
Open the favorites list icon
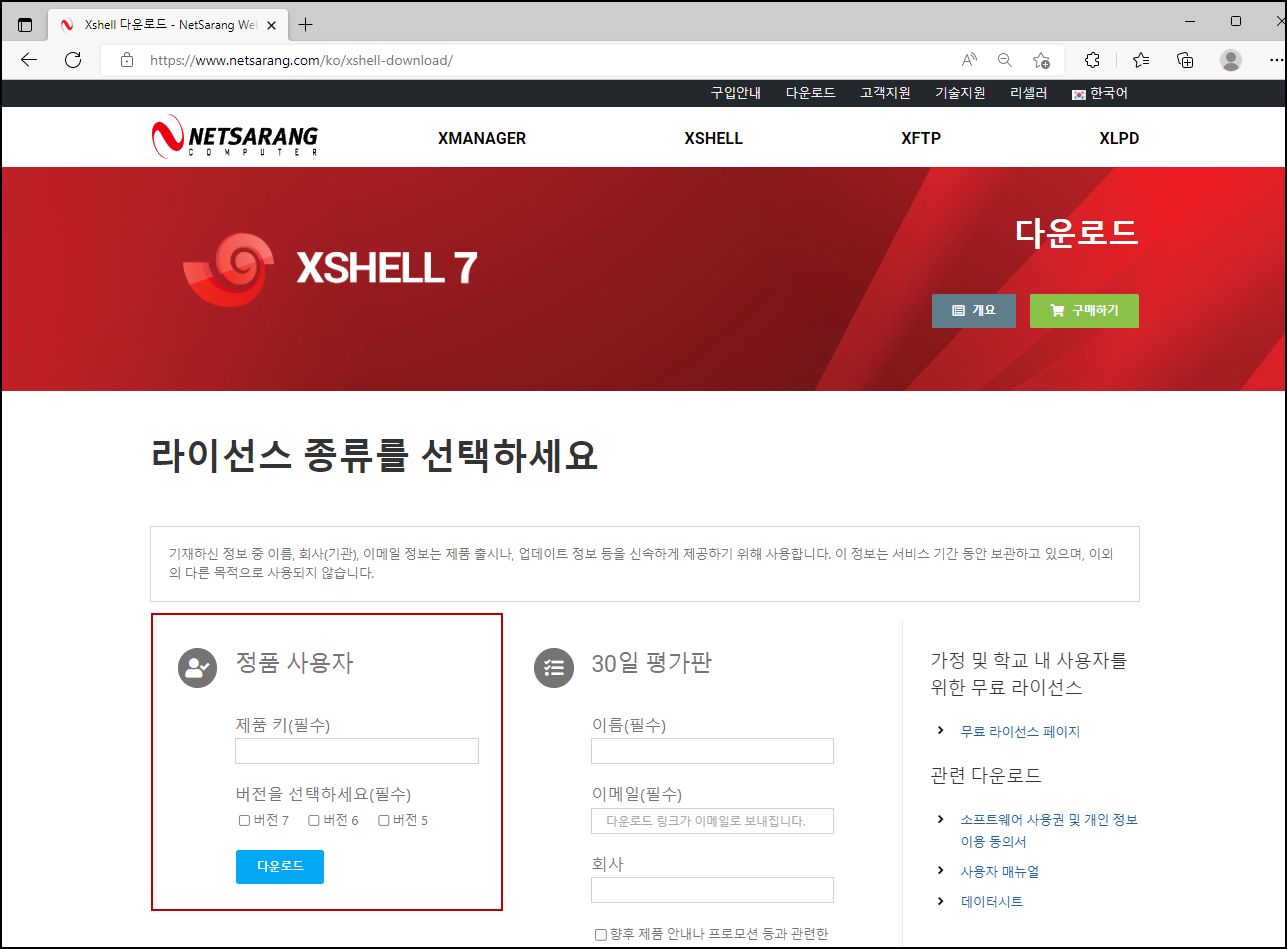pyautogui.click(x=1141, y=60)
